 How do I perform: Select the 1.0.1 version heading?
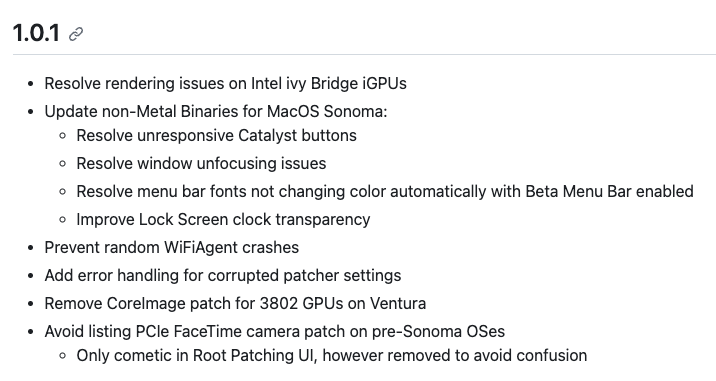(36, 33)
